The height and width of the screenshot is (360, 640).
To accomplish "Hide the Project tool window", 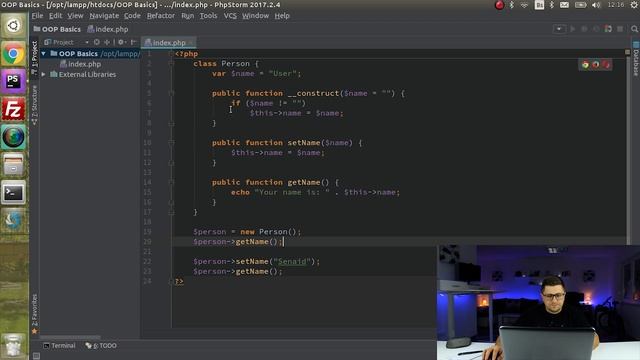I will pyautogui.click(x=133, y=42).
